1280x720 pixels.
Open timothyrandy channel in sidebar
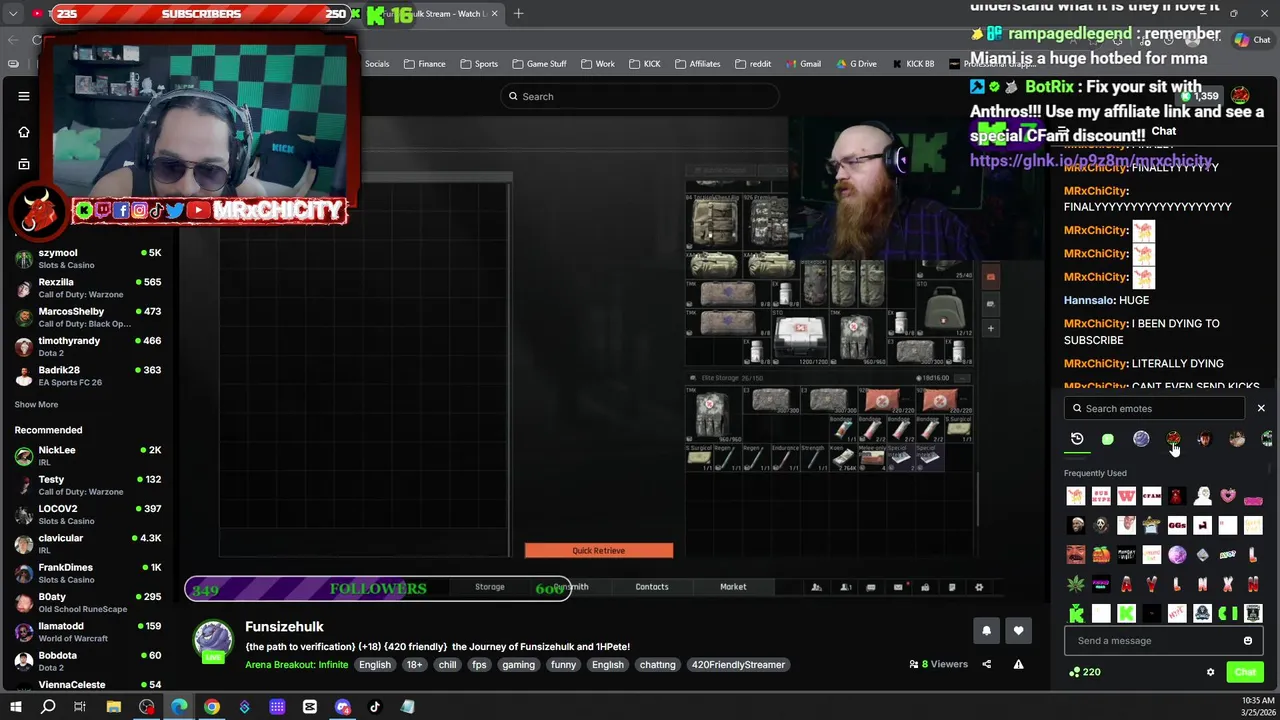(88, 346)
